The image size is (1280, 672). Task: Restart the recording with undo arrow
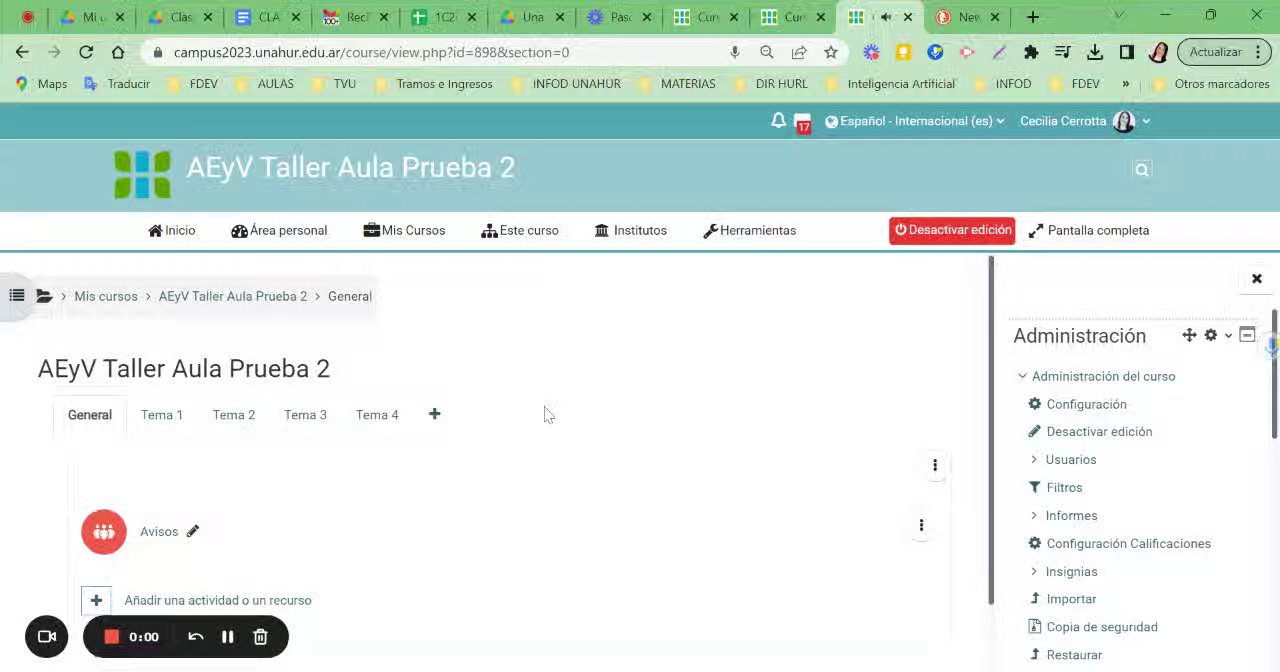196,637
